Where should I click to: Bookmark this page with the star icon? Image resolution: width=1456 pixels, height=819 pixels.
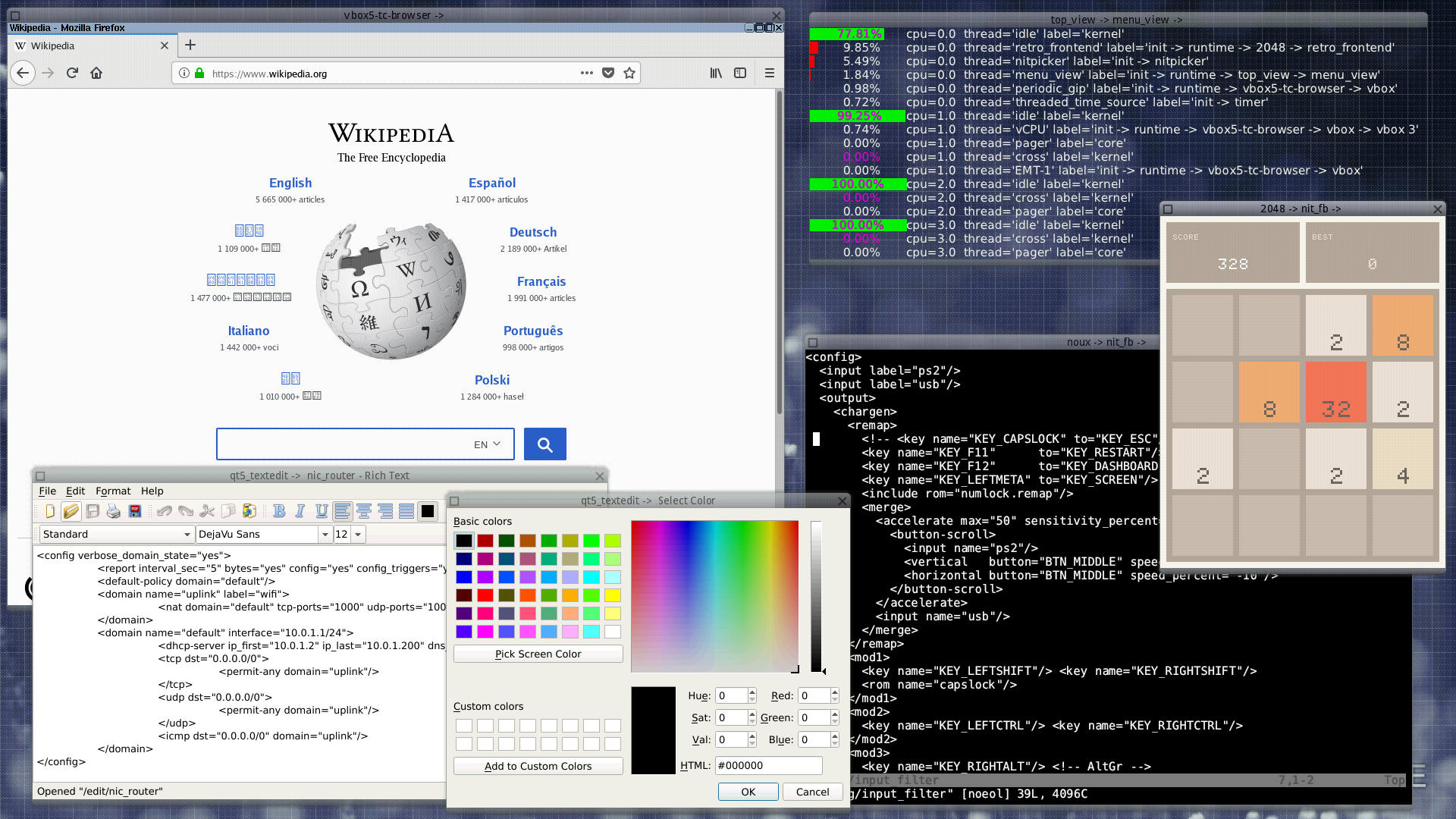pos(629,74)
